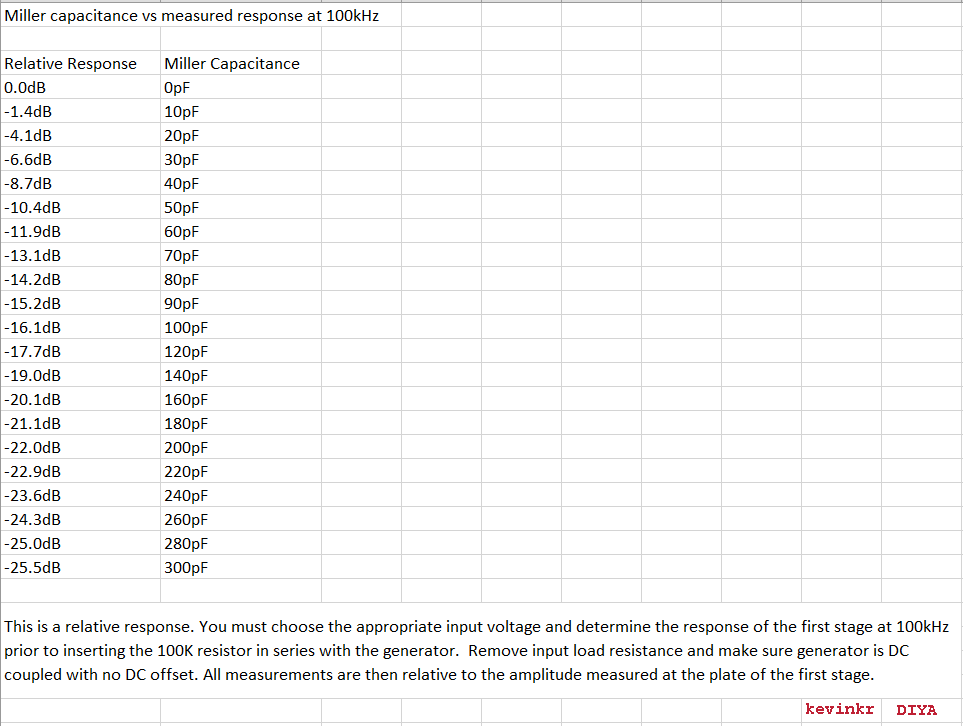The image size is (963, 726).
Task: Select the 140pF cell
Action: coord(241,375)
